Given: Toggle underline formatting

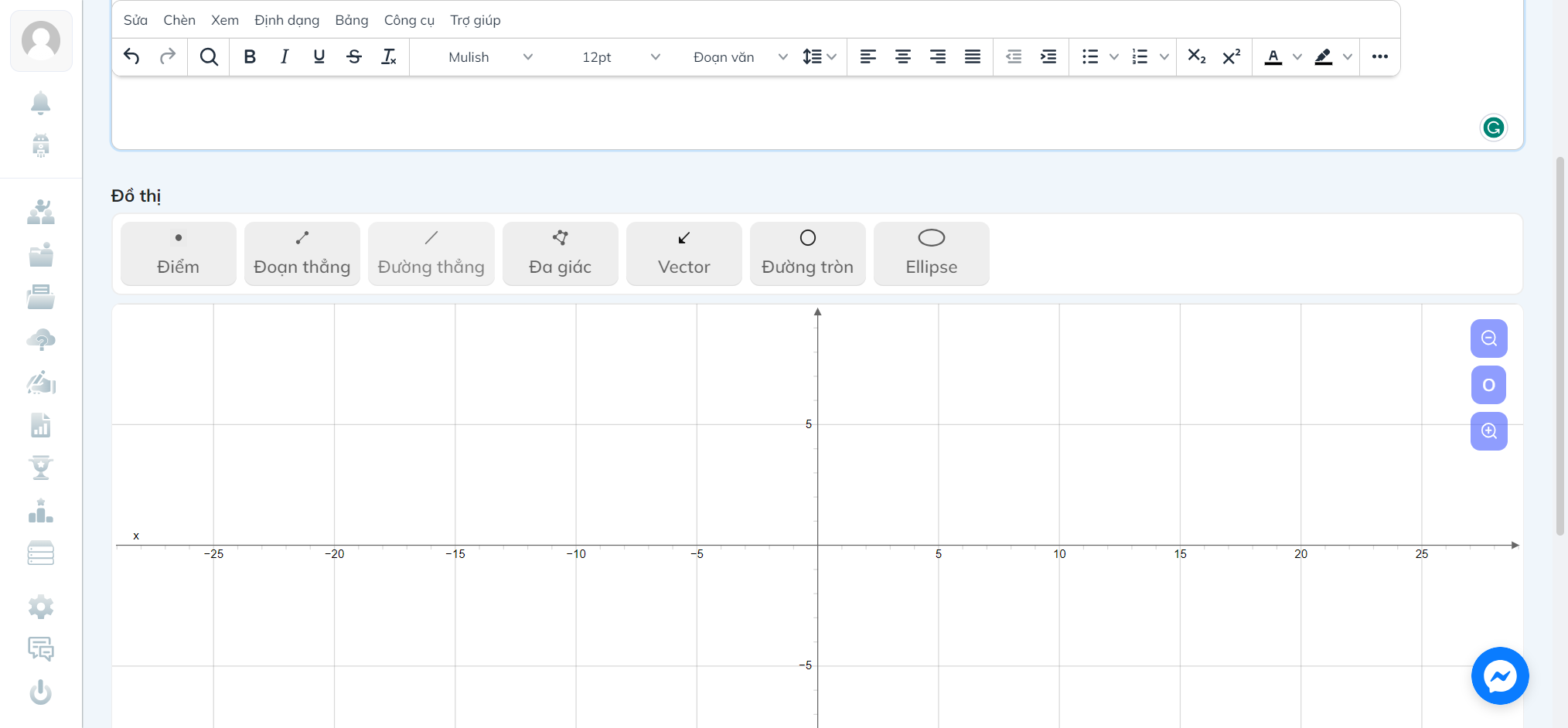Looking at the screenshot, I should tap(319, 56).
